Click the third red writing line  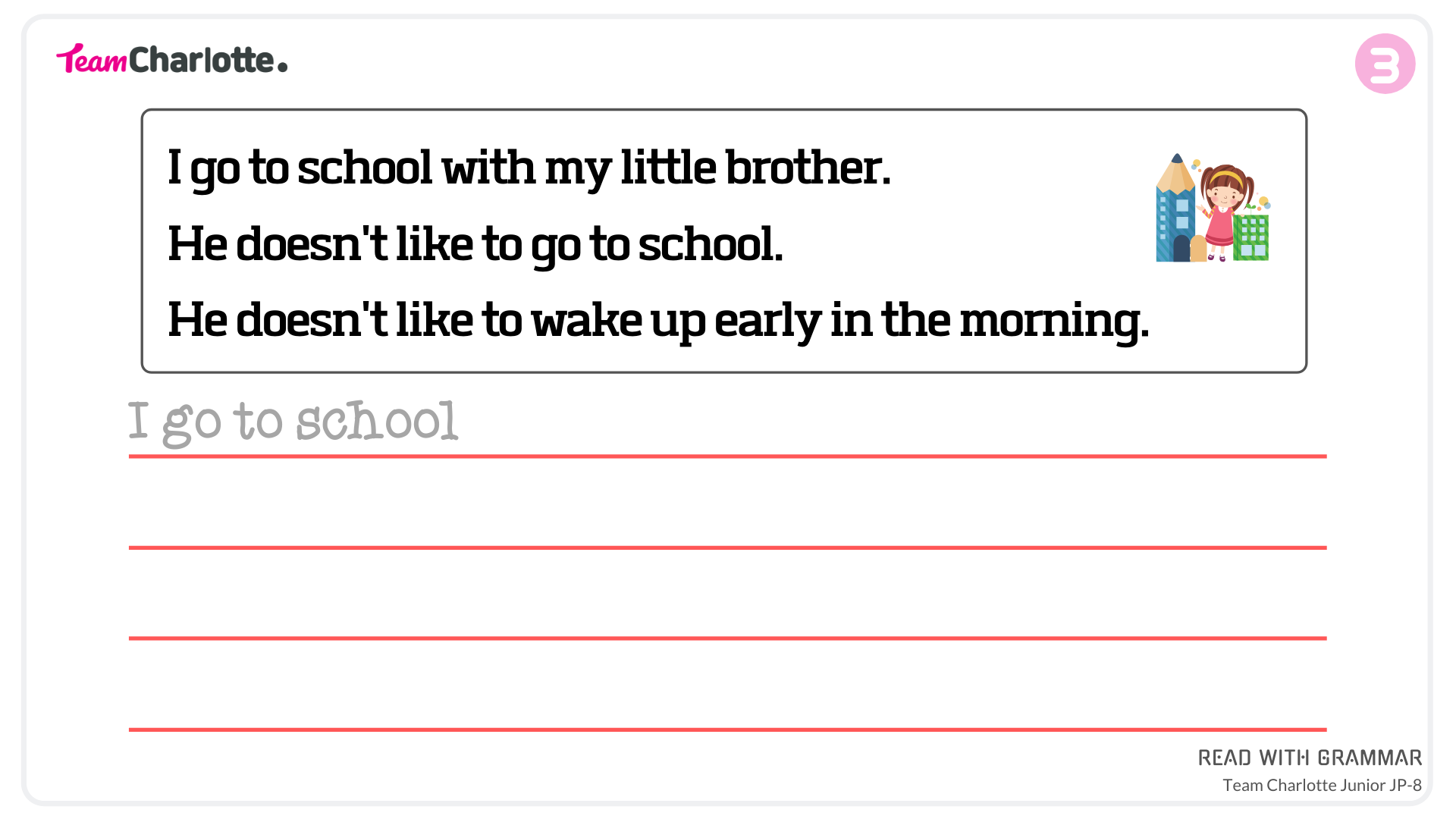pos(727,639)
